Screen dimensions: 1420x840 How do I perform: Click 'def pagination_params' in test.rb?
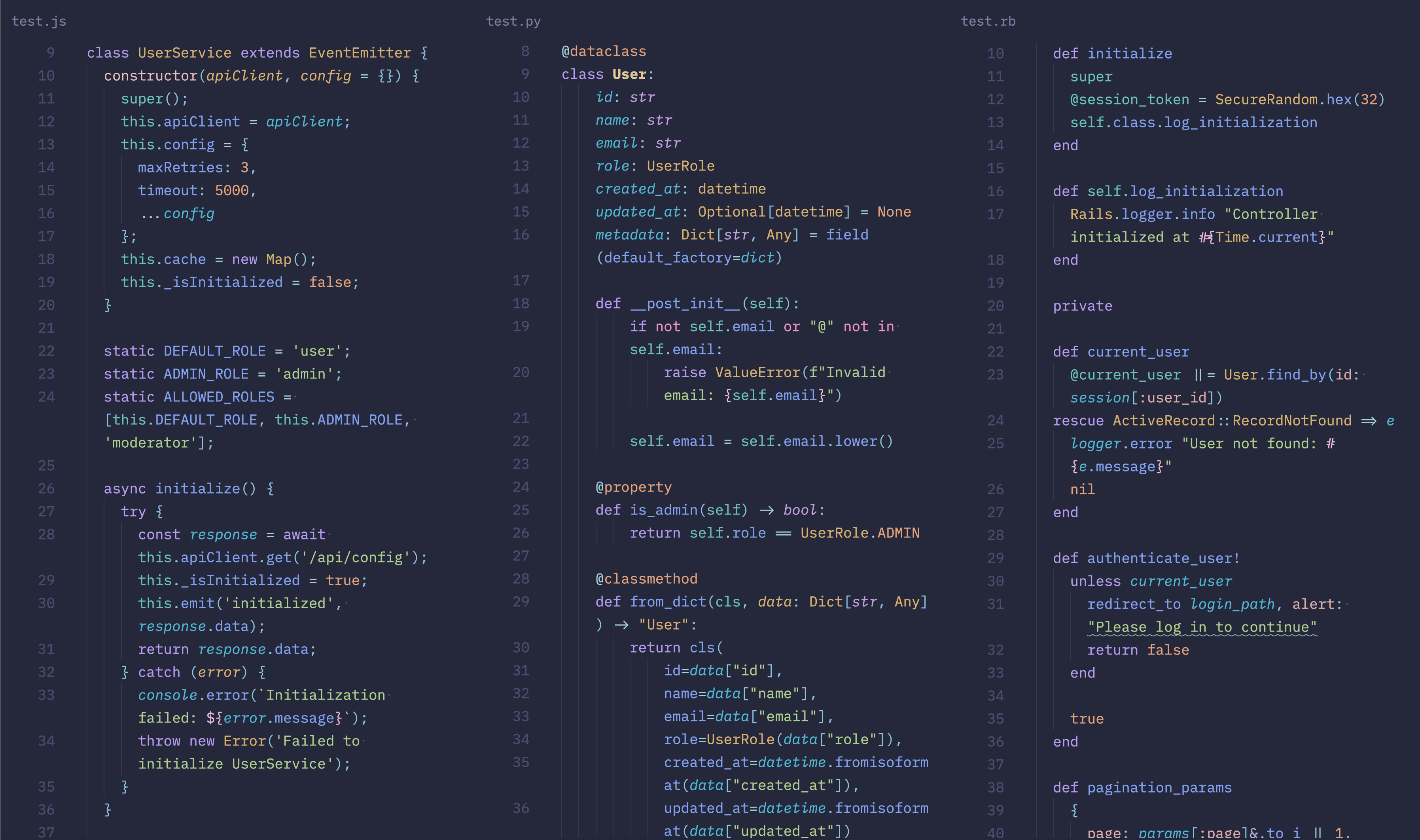pos(1142,787)
